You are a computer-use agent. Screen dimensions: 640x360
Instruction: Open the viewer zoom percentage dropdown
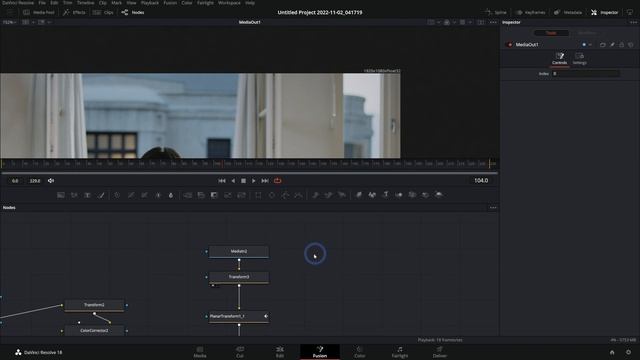9,22
